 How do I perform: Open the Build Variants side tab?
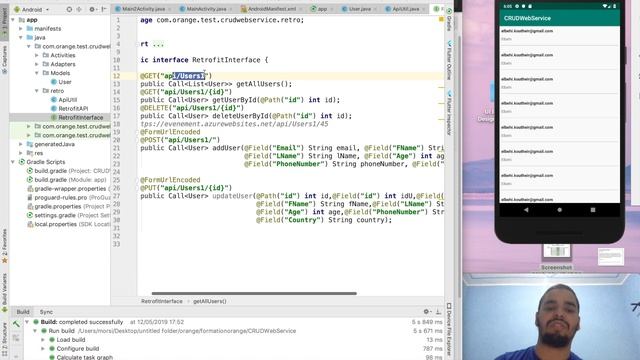[4, 292]
